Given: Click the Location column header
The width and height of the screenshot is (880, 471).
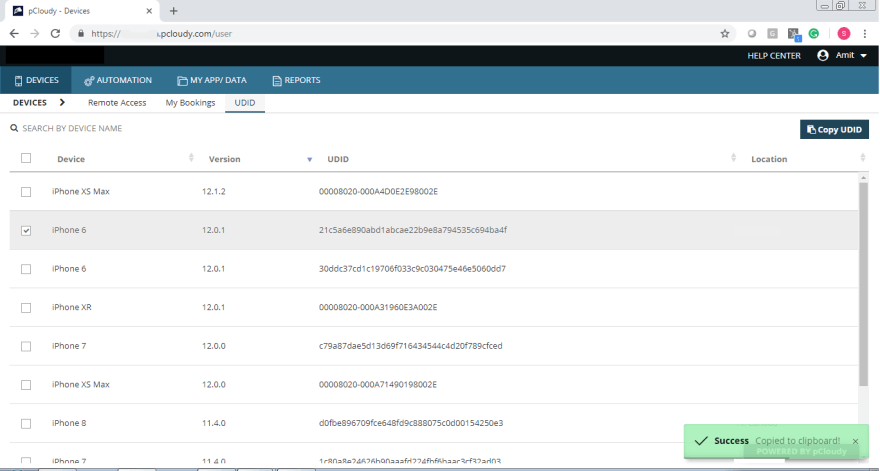Looking at the screenshot, I should point(769,159).
